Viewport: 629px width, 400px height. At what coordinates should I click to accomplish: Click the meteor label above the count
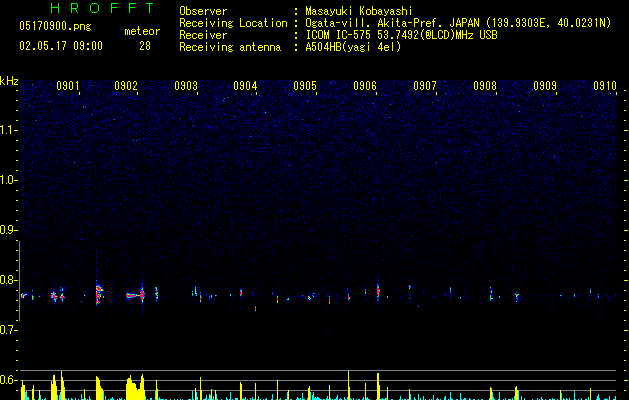142,31
